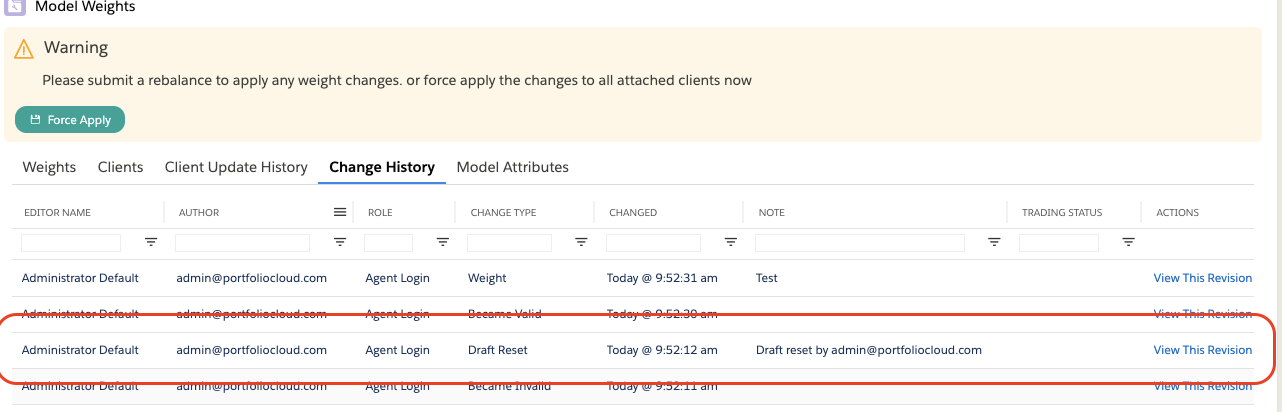The width and height of the screenshot is (1282, 412).
Task: Open filter options for Editor Name column
Action: [x=151, y=242]
